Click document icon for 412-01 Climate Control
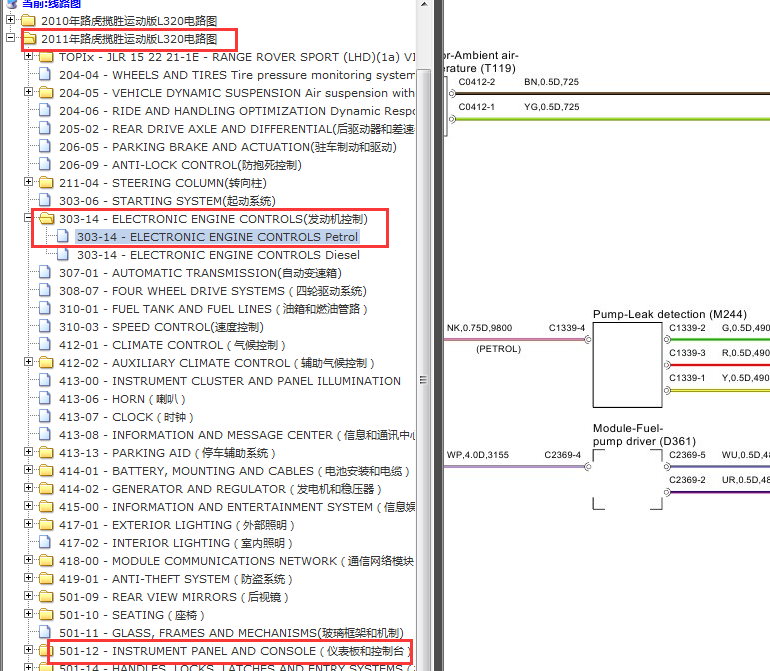 coord(45,344)
